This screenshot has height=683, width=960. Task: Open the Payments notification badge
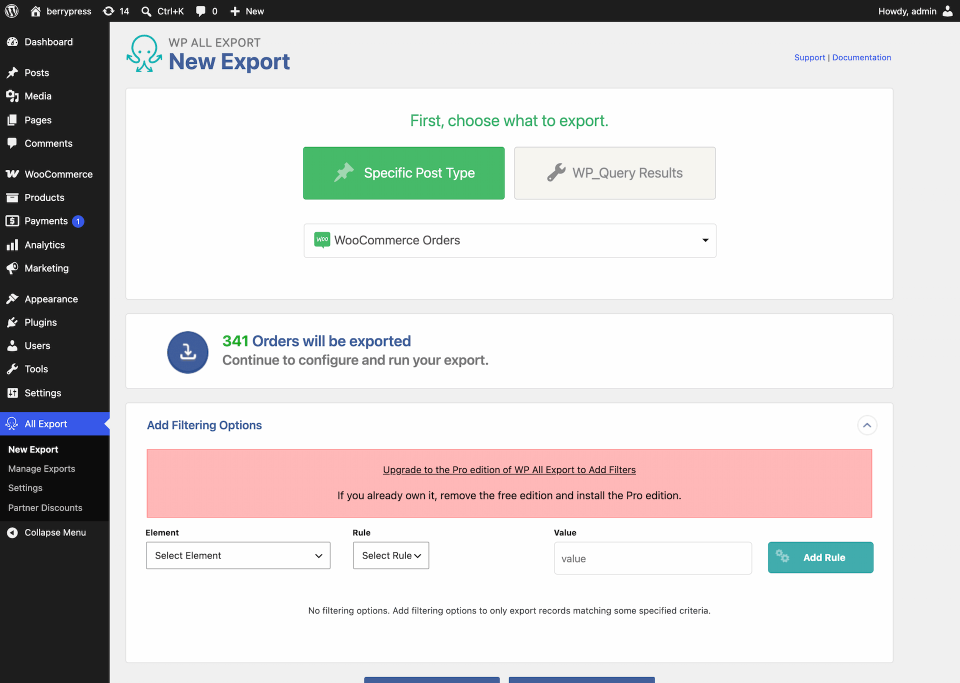pyautogui.click(x=78, y=221)
